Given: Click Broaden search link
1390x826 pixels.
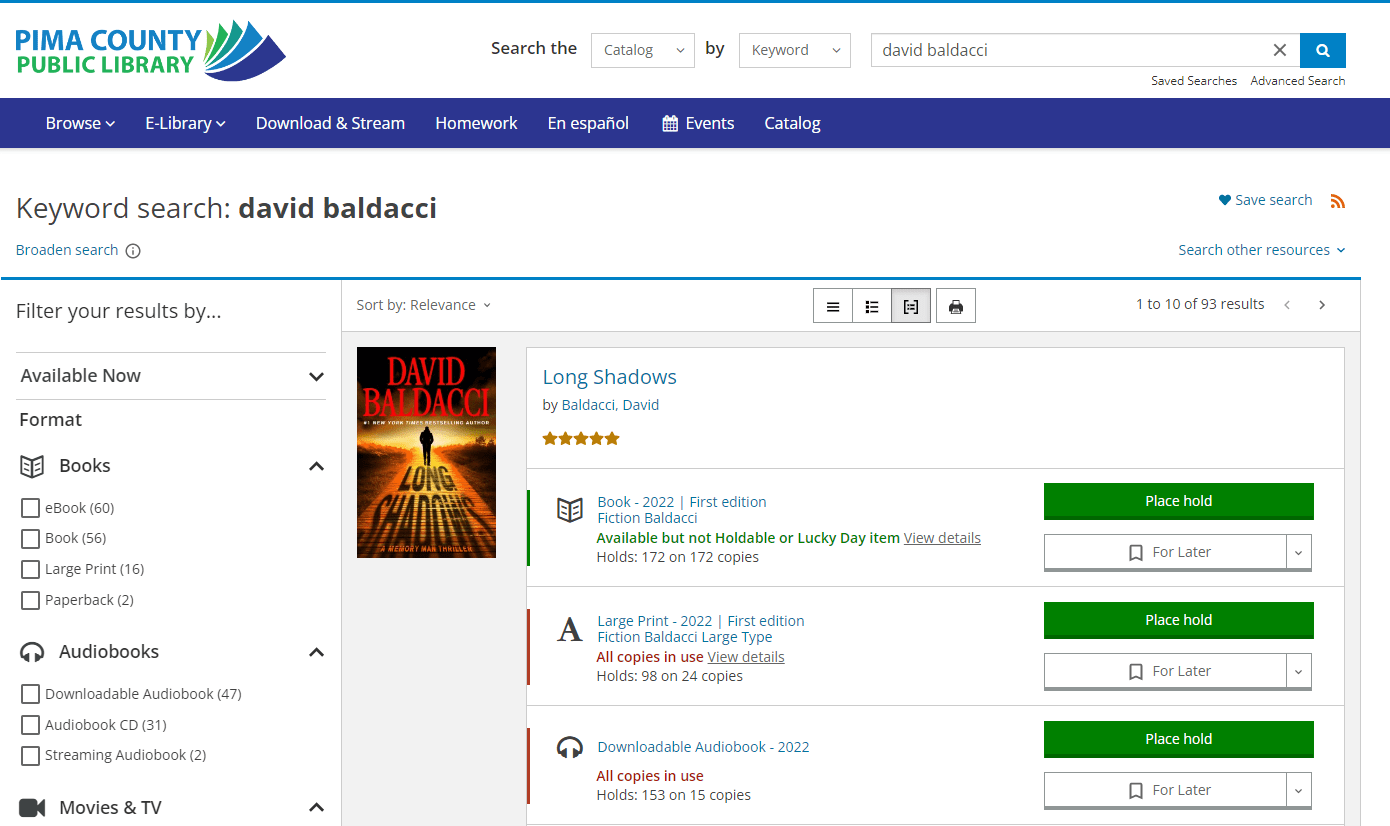Looking at the screenshot, I should (67, 250).
